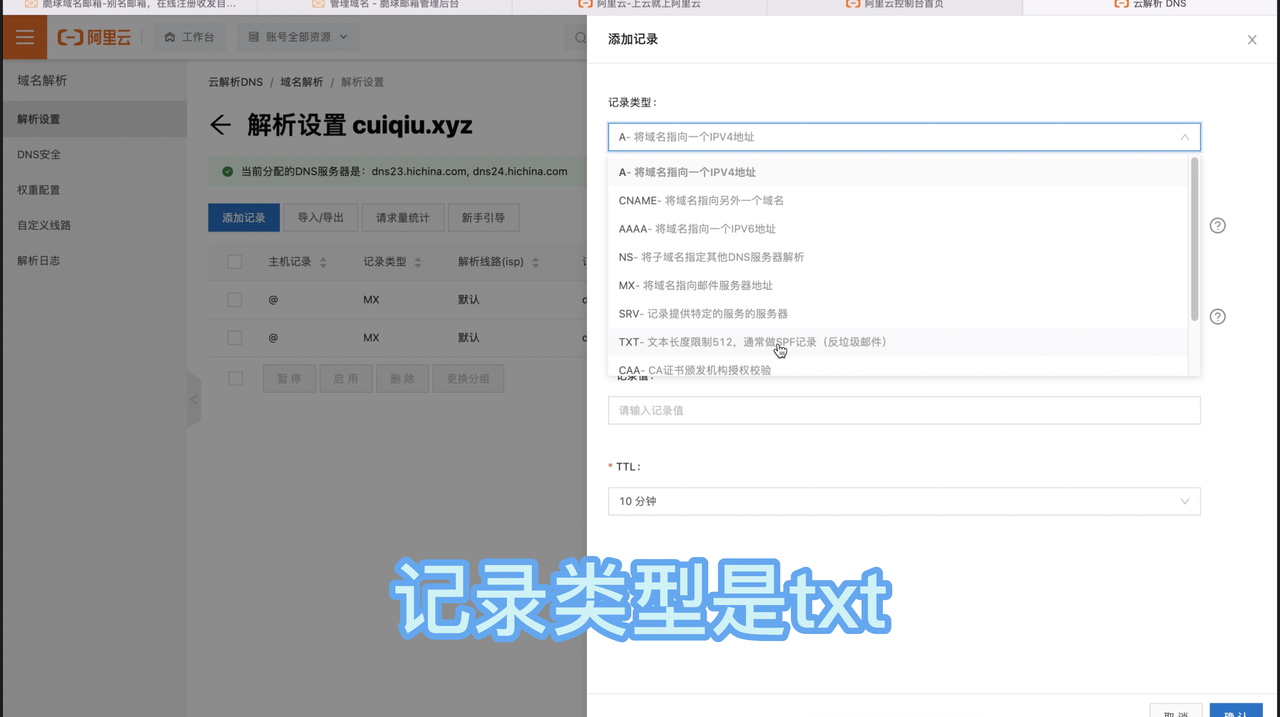The height and width of the screenshot is (717, 1280).
Task: Switch to 阿里云-上云就上阿里云 browser tab
Action: click(639, 5)
